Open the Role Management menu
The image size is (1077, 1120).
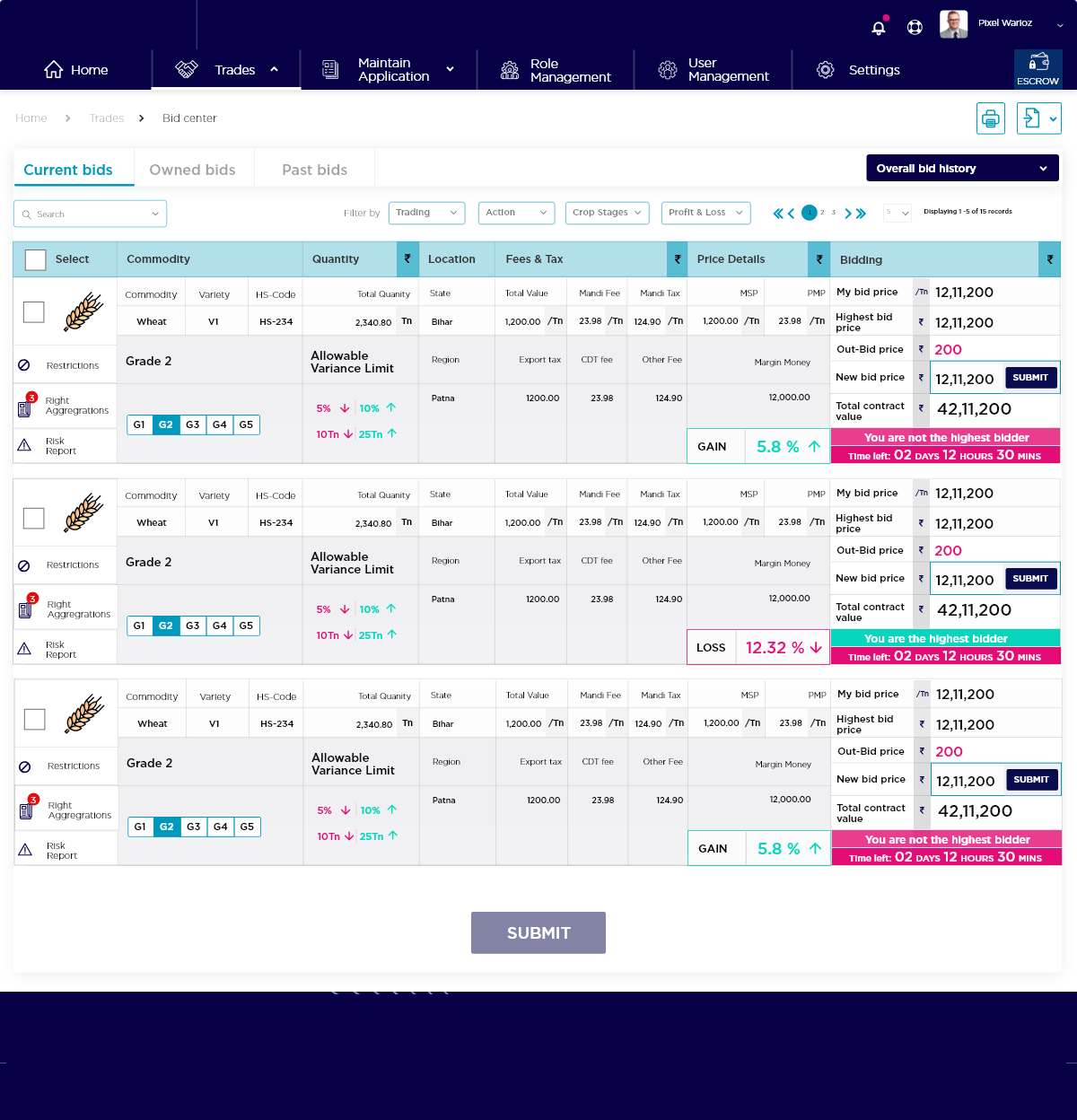click(x=556, y=70)
